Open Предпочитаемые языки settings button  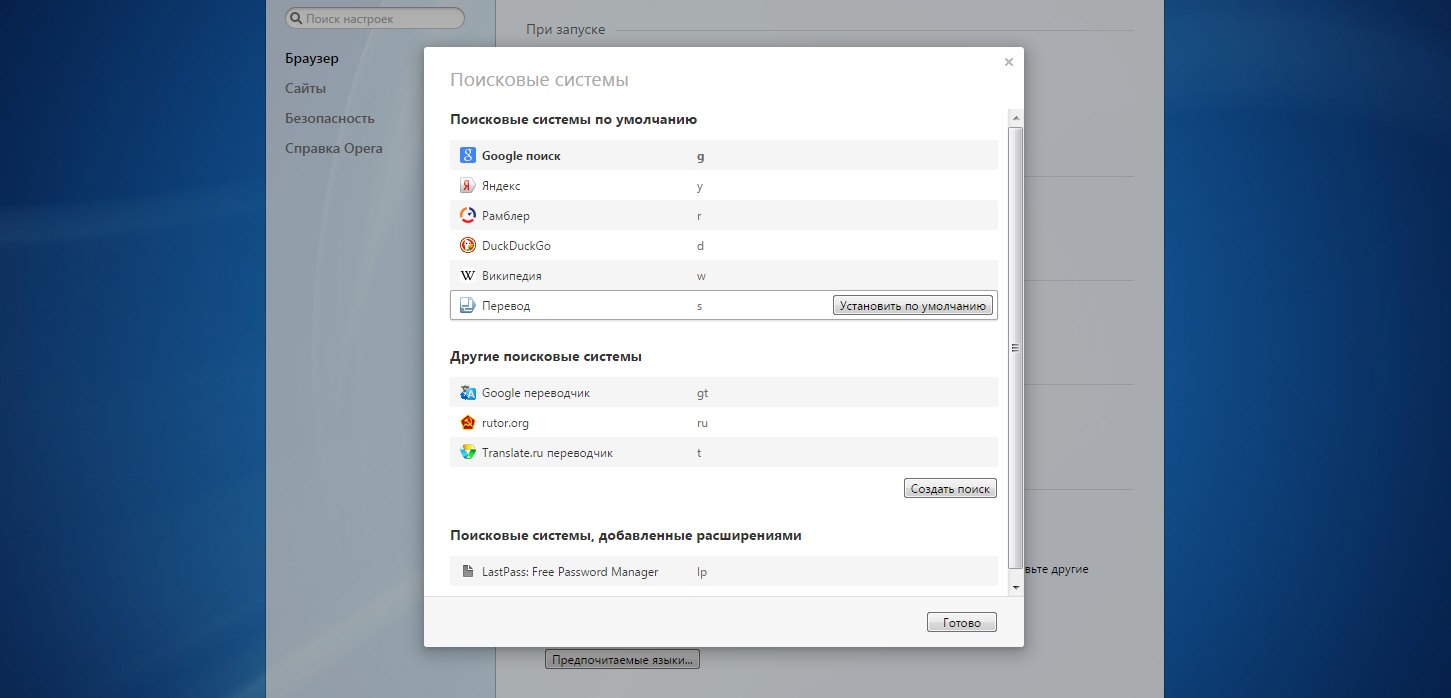coord(622,660)
